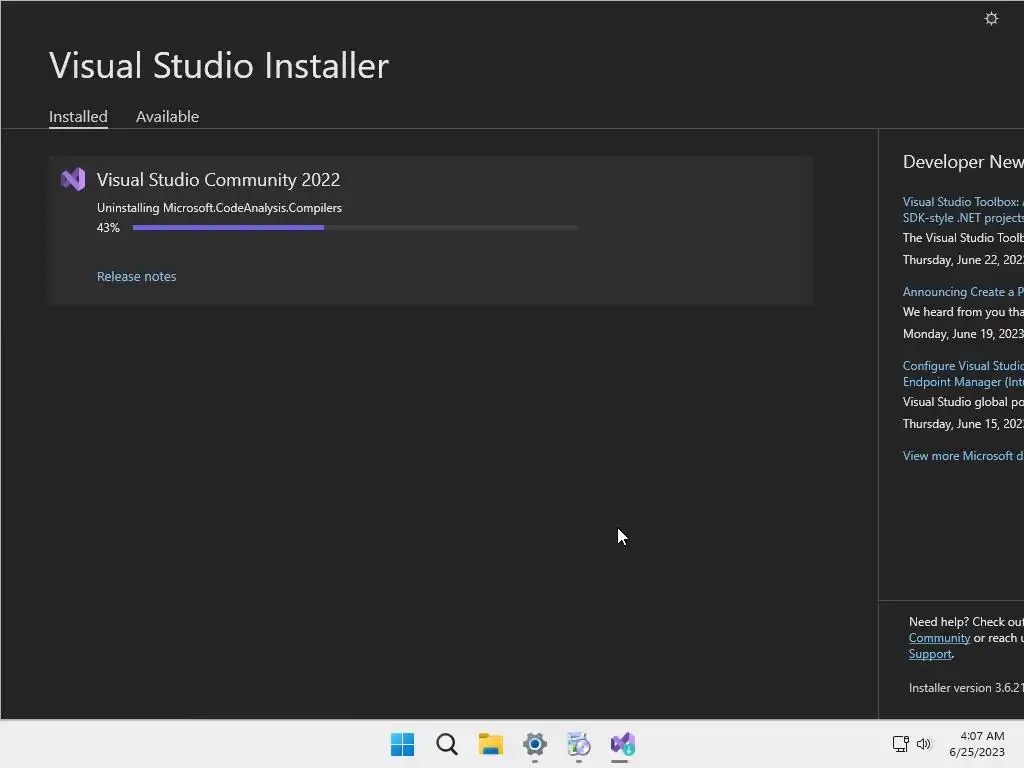Screen dimensions: 1024x768
Task: Click the Thursday, June 22 date text
Action: 963,260
